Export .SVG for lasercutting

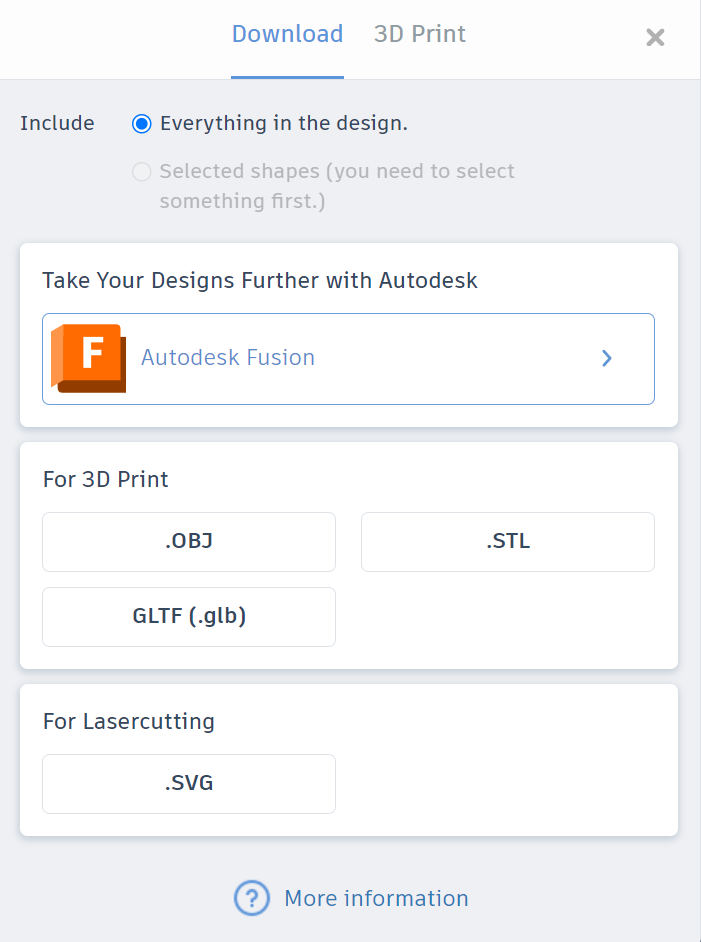click(x=189, y=783)
